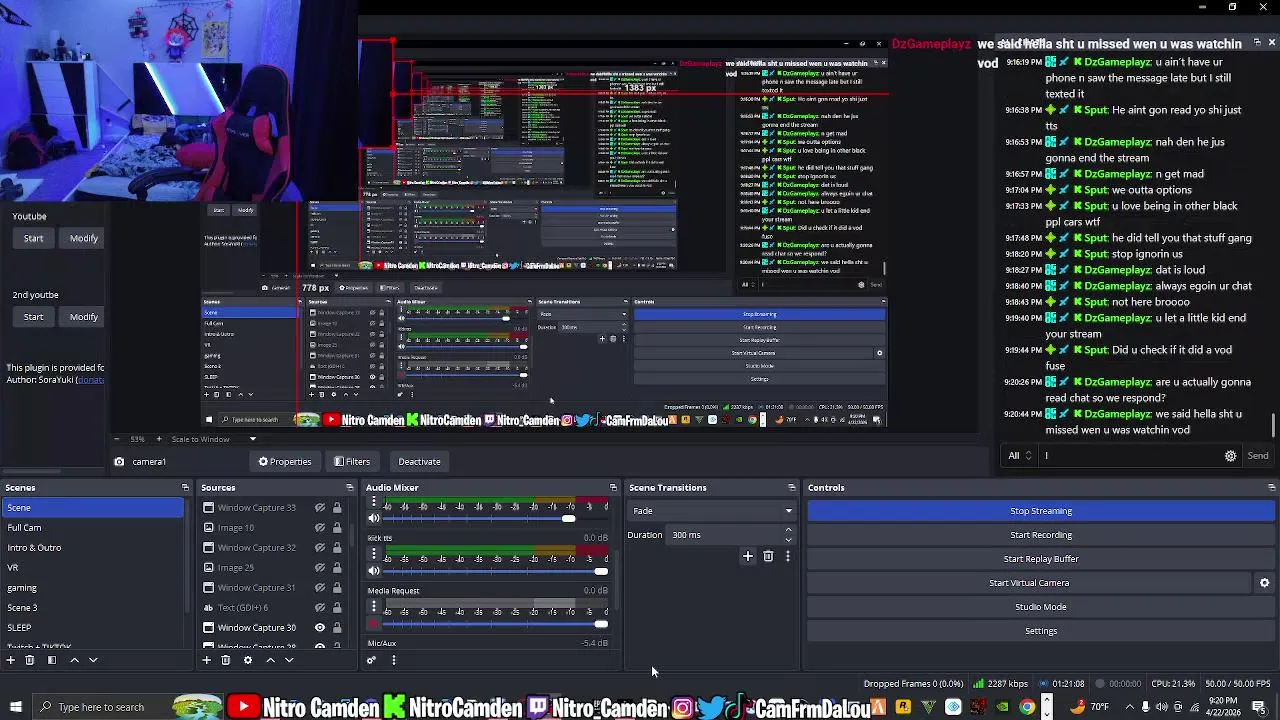Add a scene transition with plus icon
This screenshot has width=1280, height=720.
(x=747, y=556)
